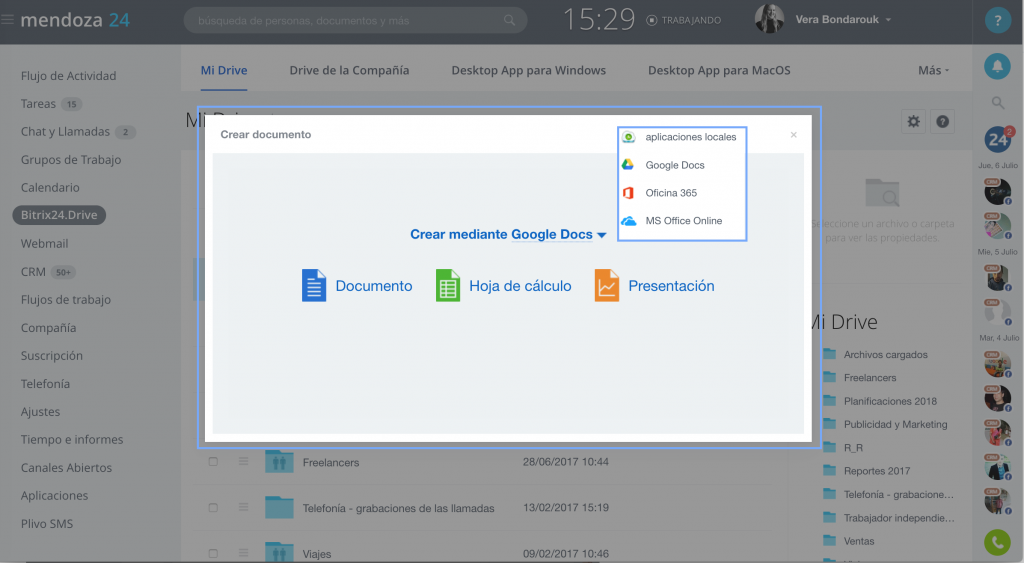1024x563 pixels.
Task: Open CRM in the sidebar
Action: pos(33,272)
